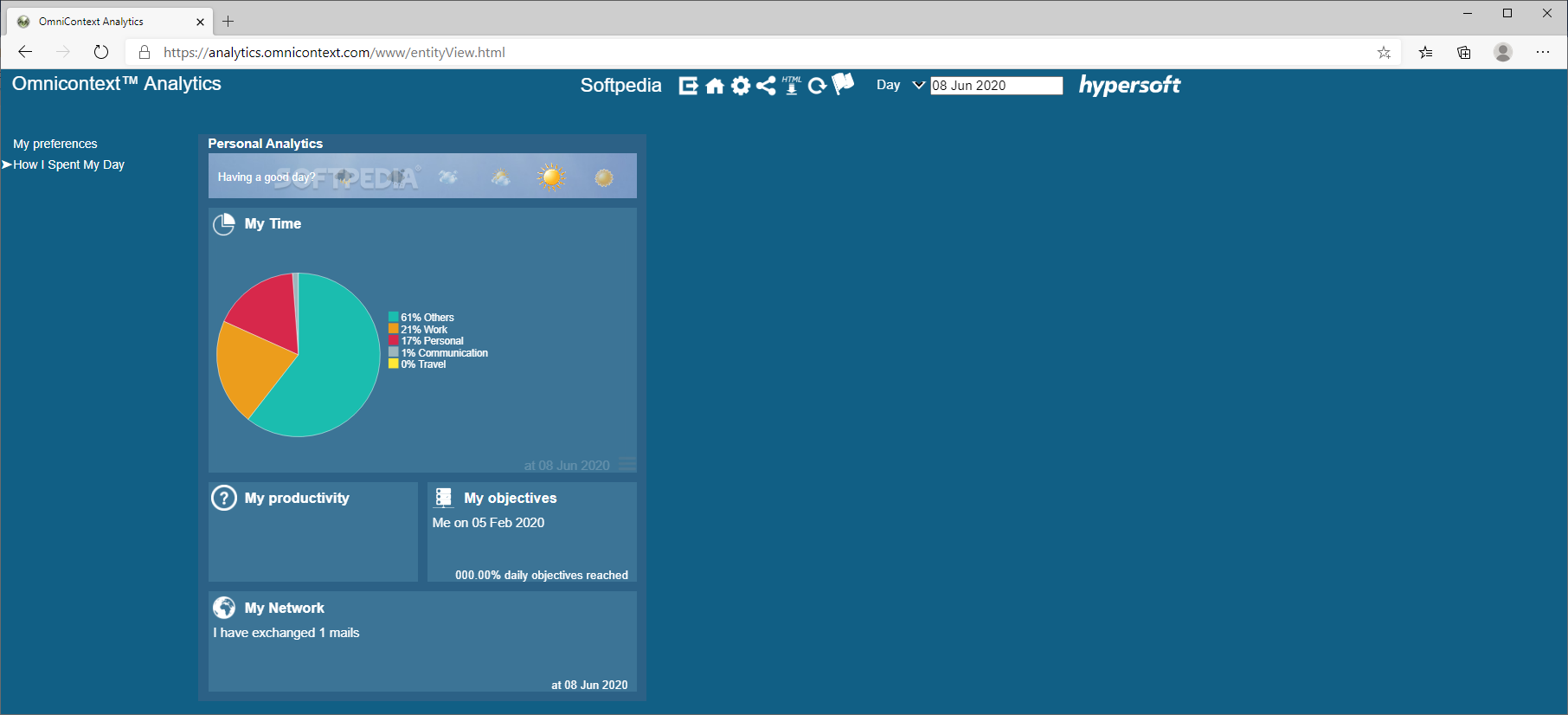Open the settings gear icon
This screenshot has height=715, width=1568.
(741, 86)
